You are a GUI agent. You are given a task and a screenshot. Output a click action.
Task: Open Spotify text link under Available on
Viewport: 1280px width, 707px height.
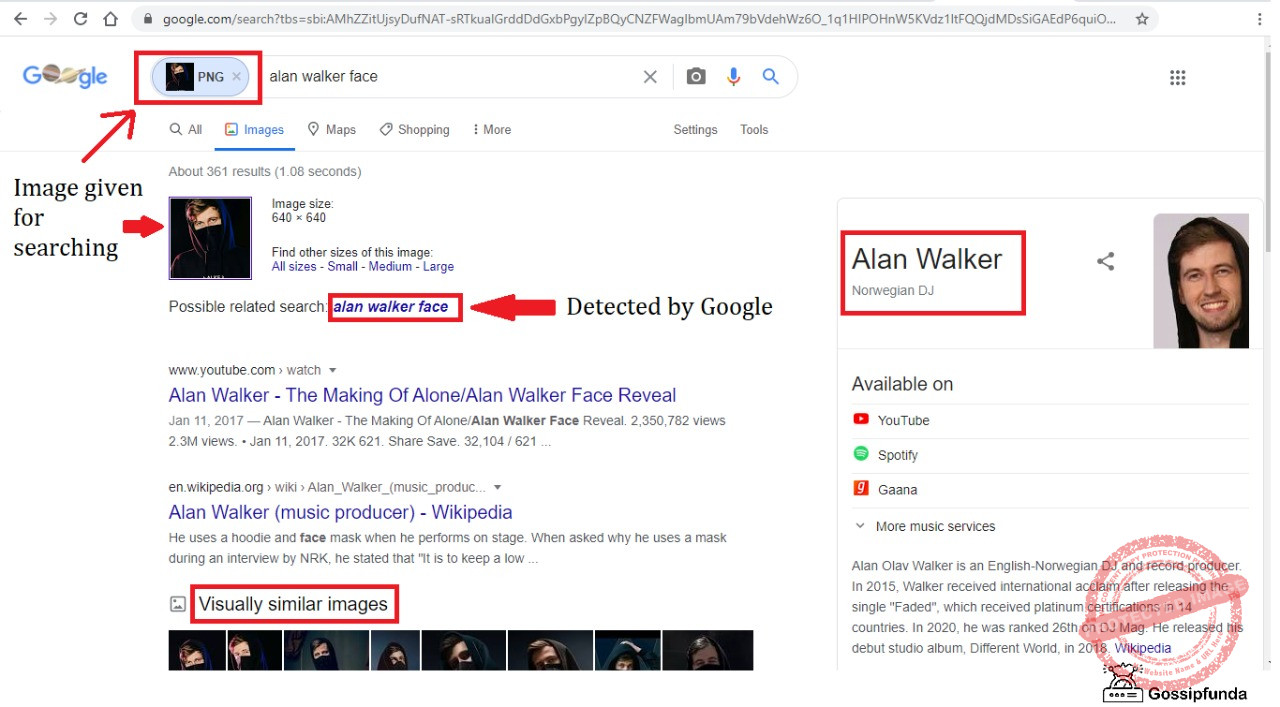pos(897,455)
